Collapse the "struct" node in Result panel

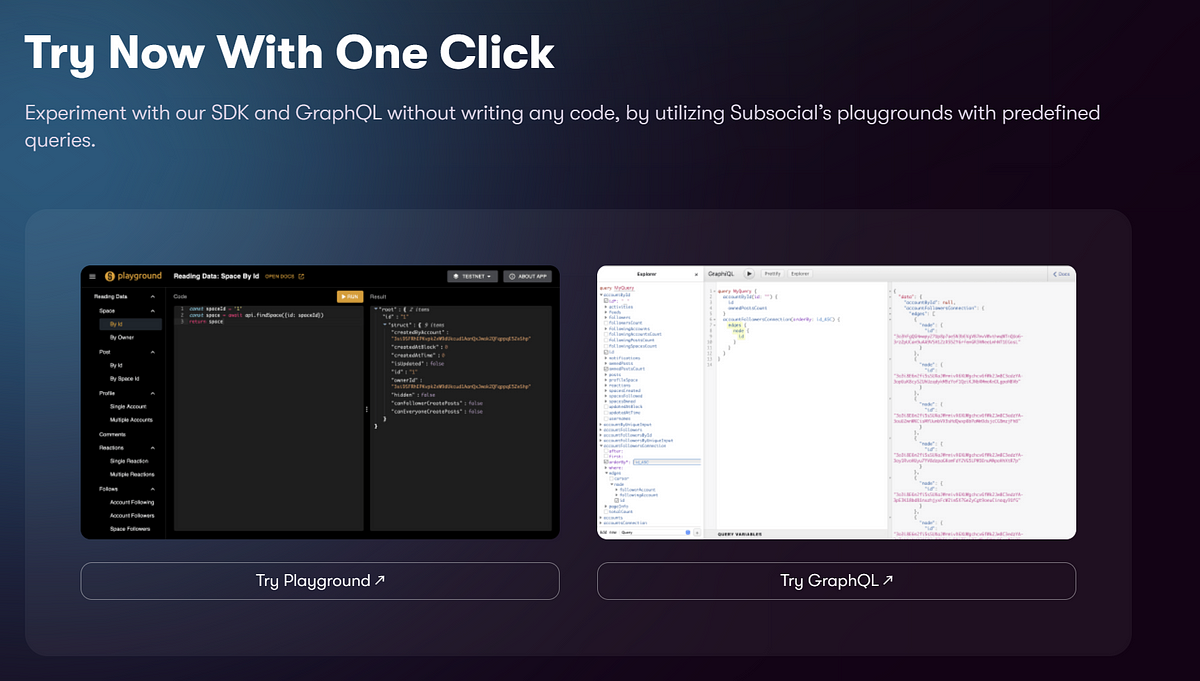(385, 324)
